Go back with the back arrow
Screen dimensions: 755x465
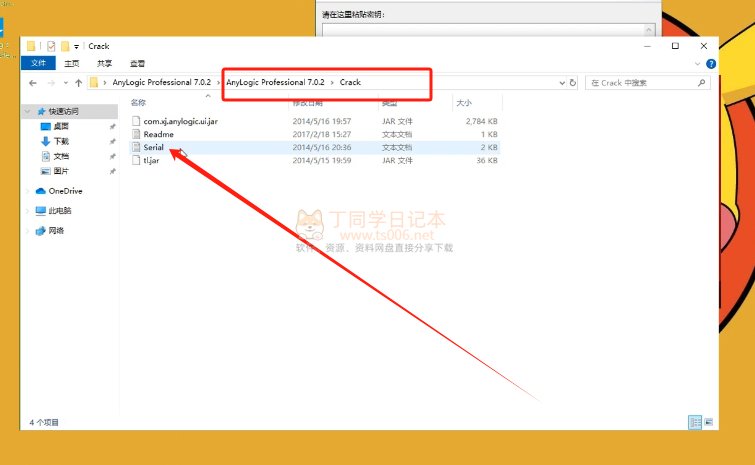tap(33, 83)
